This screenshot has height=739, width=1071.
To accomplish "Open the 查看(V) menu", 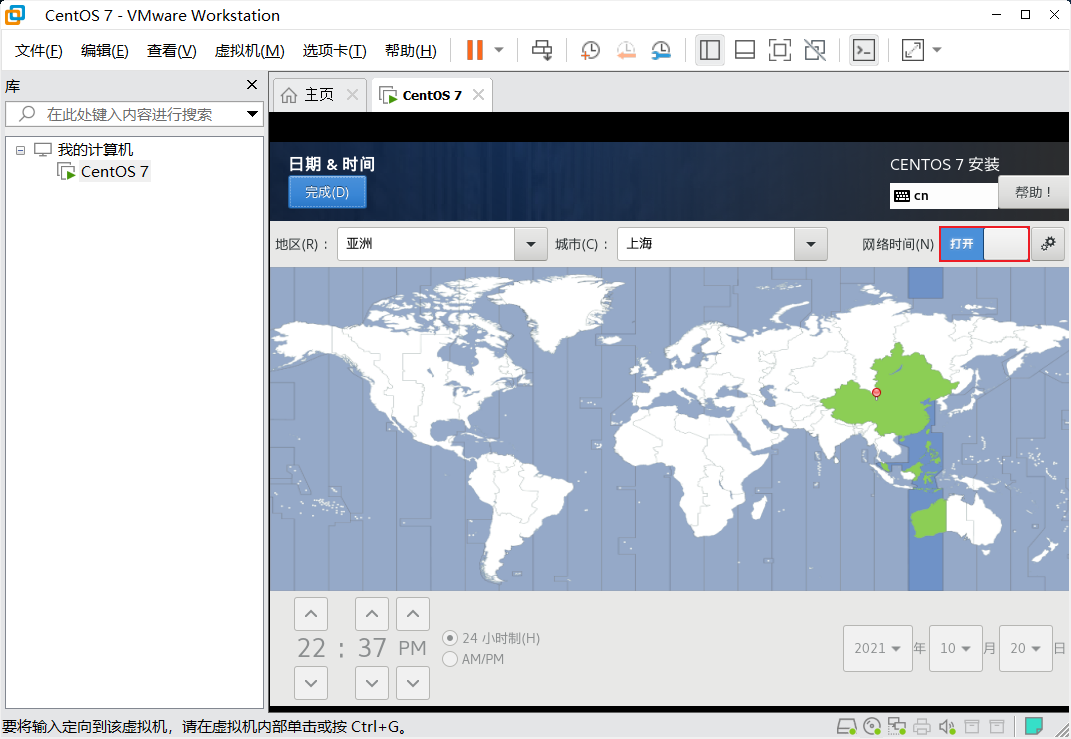I will (x=171, y=51).
